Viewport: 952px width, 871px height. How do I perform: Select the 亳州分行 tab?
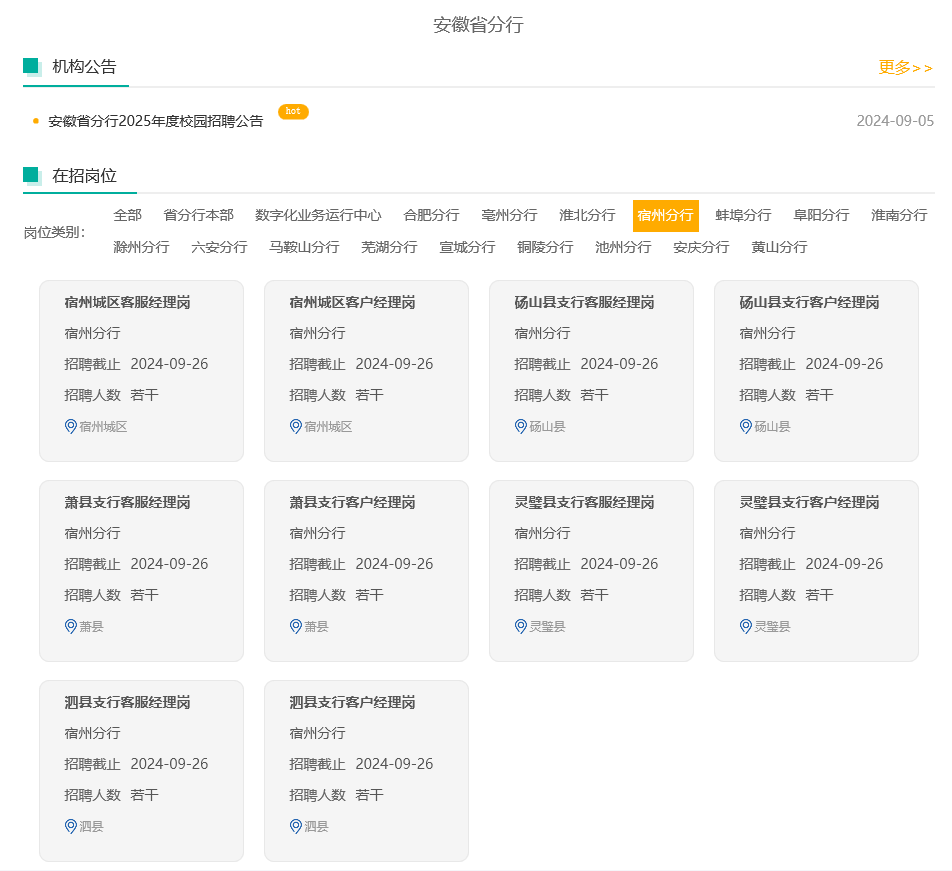pos(509,215)
